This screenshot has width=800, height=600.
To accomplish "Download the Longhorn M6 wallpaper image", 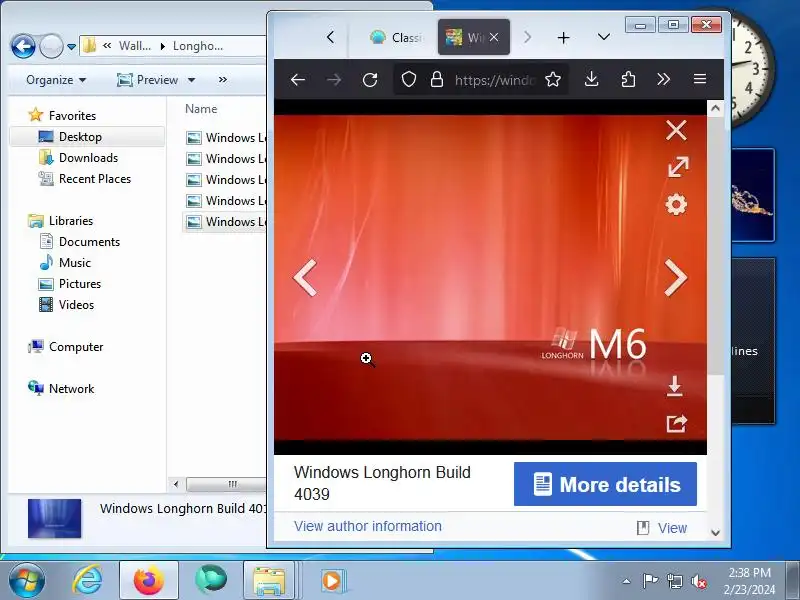I will (674, 386).
